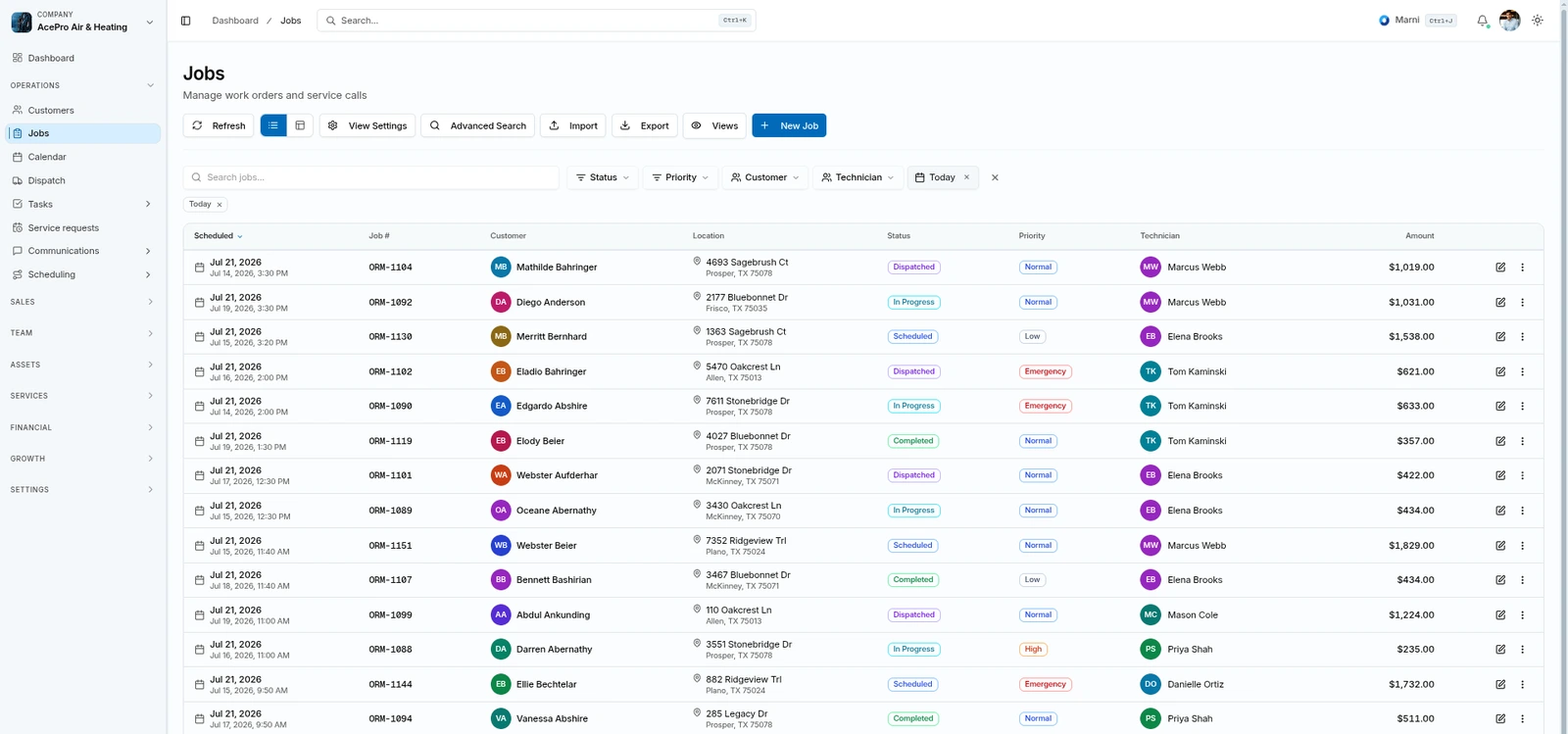Select Jobs in the sidebar
1568x734 pixels.
click(x=83, y=133)
